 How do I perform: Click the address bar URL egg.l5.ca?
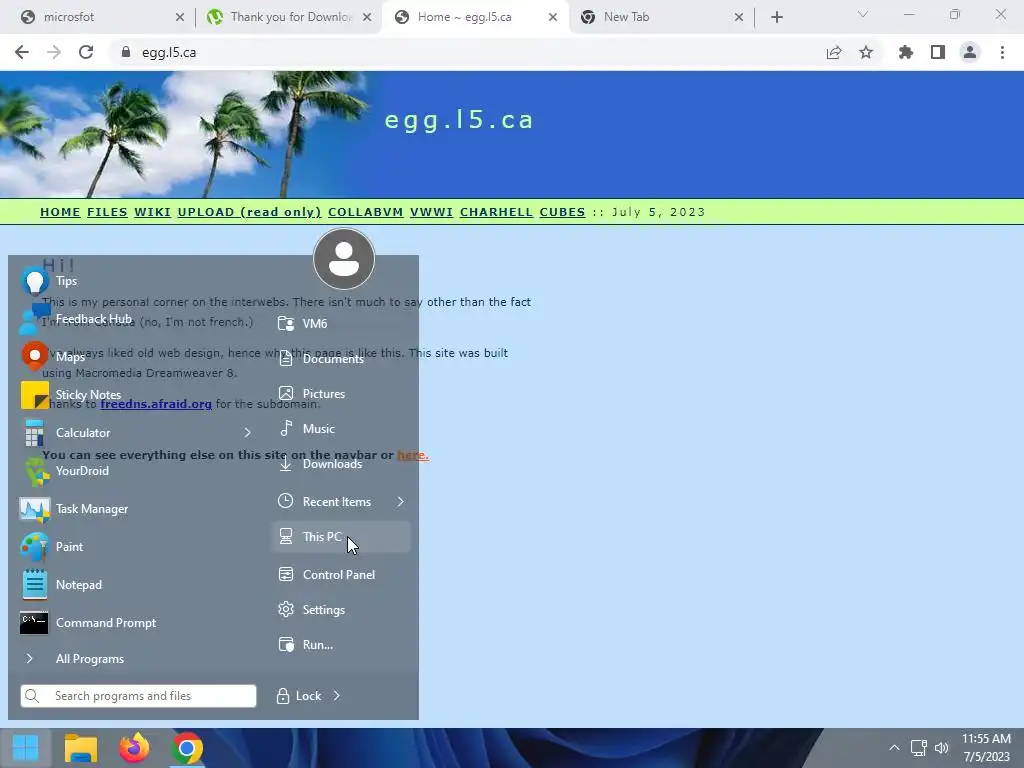pos(169,52)
